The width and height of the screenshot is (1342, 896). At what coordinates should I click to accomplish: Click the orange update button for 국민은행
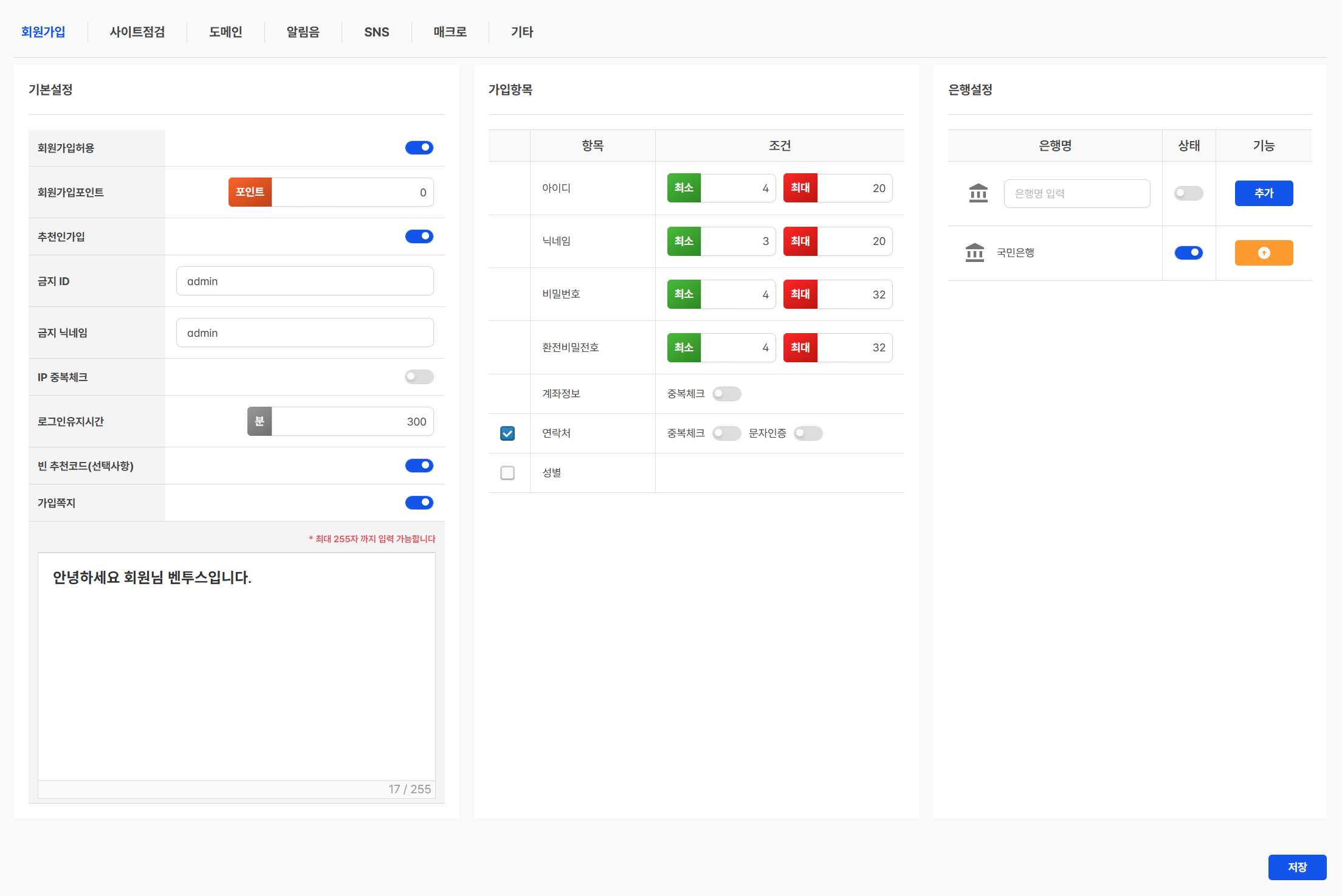point(1263,253)
